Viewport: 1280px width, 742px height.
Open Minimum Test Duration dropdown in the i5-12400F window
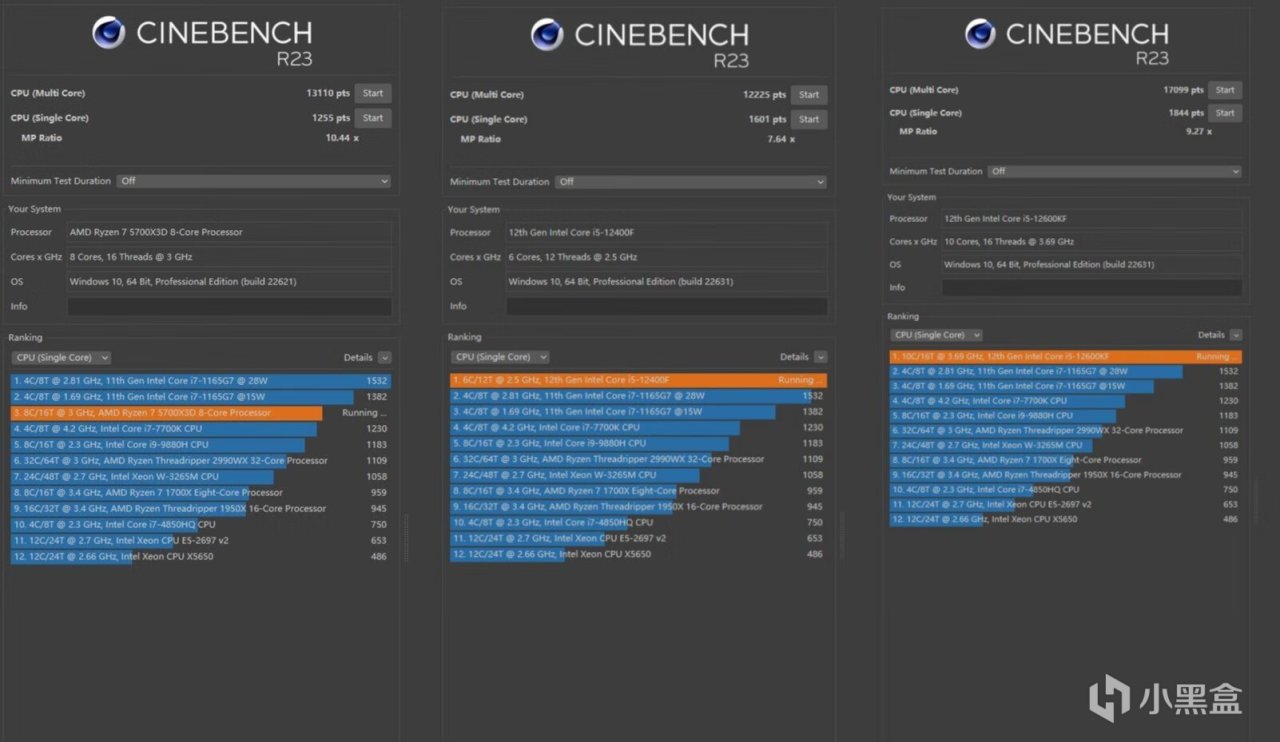(x=691, y=182)
